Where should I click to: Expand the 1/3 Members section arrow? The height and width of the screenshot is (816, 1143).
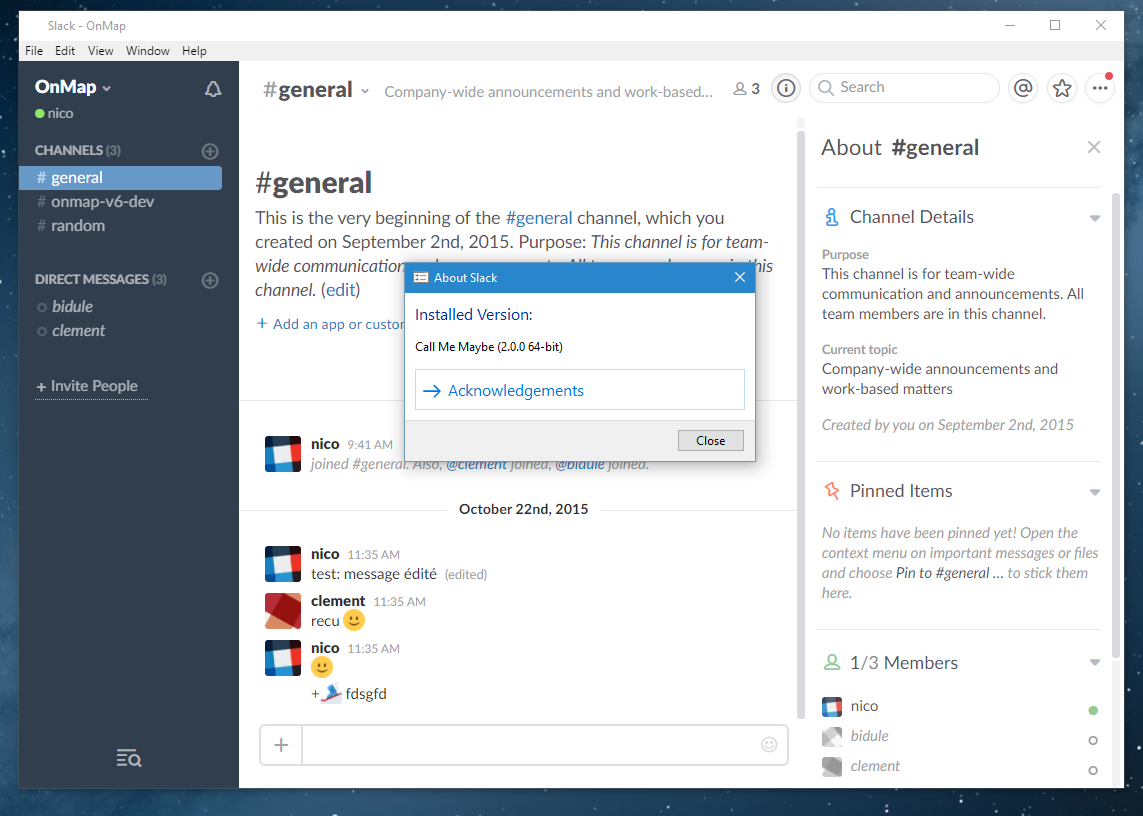click(x=1094, y=663)
